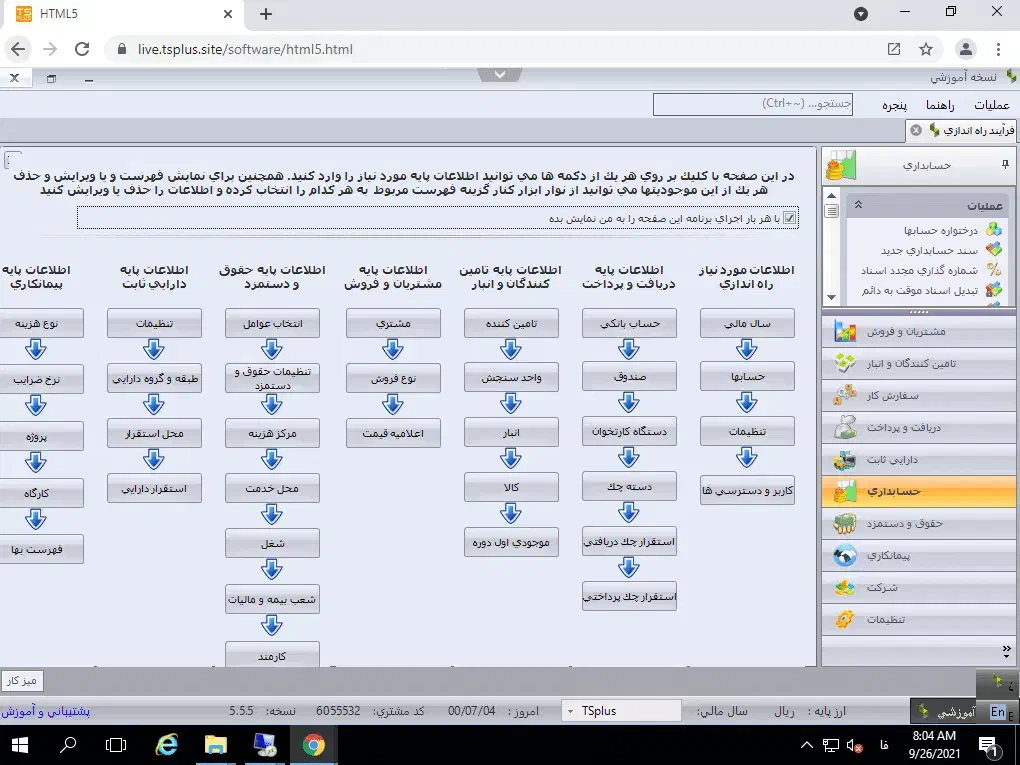Pin the حسابداری panel with pushpin

click(x=1004, y=164)
